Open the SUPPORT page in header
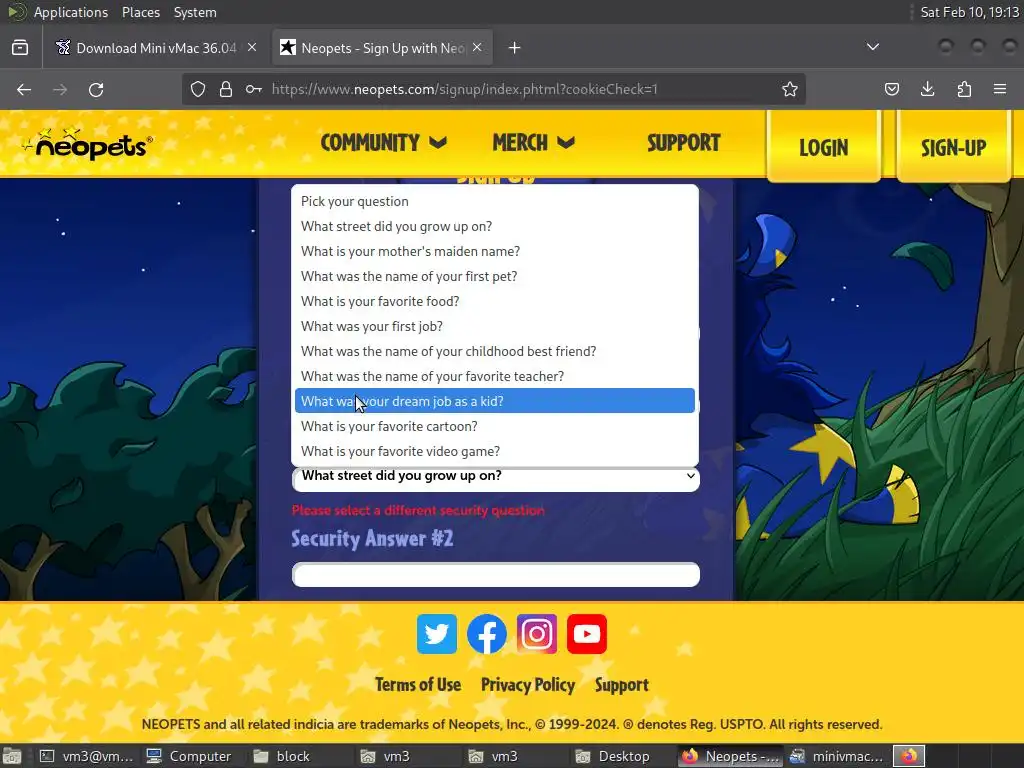1024x768 pixels. point(684,142)
